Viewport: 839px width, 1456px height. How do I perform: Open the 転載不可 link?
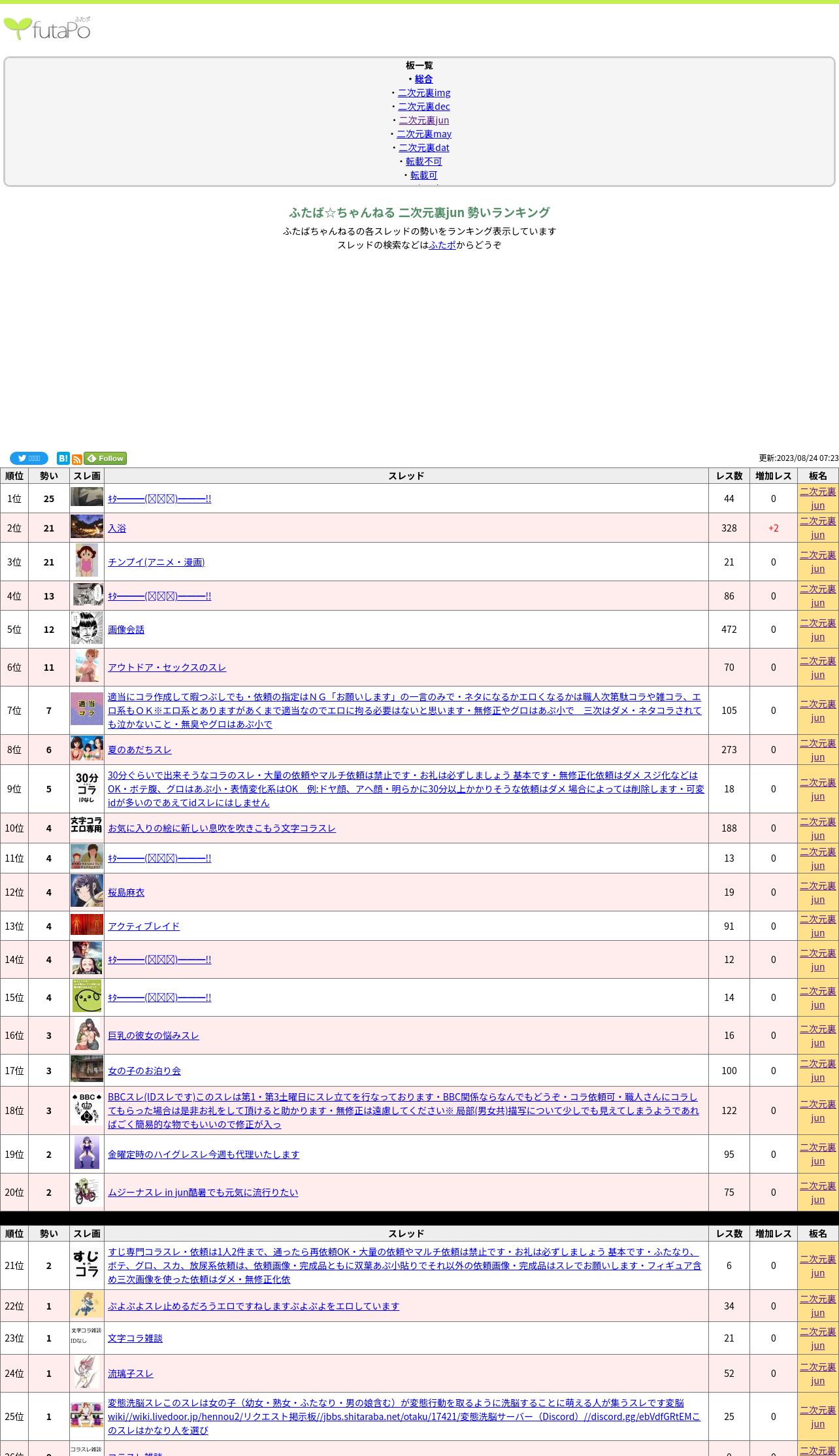coord(423,161)
